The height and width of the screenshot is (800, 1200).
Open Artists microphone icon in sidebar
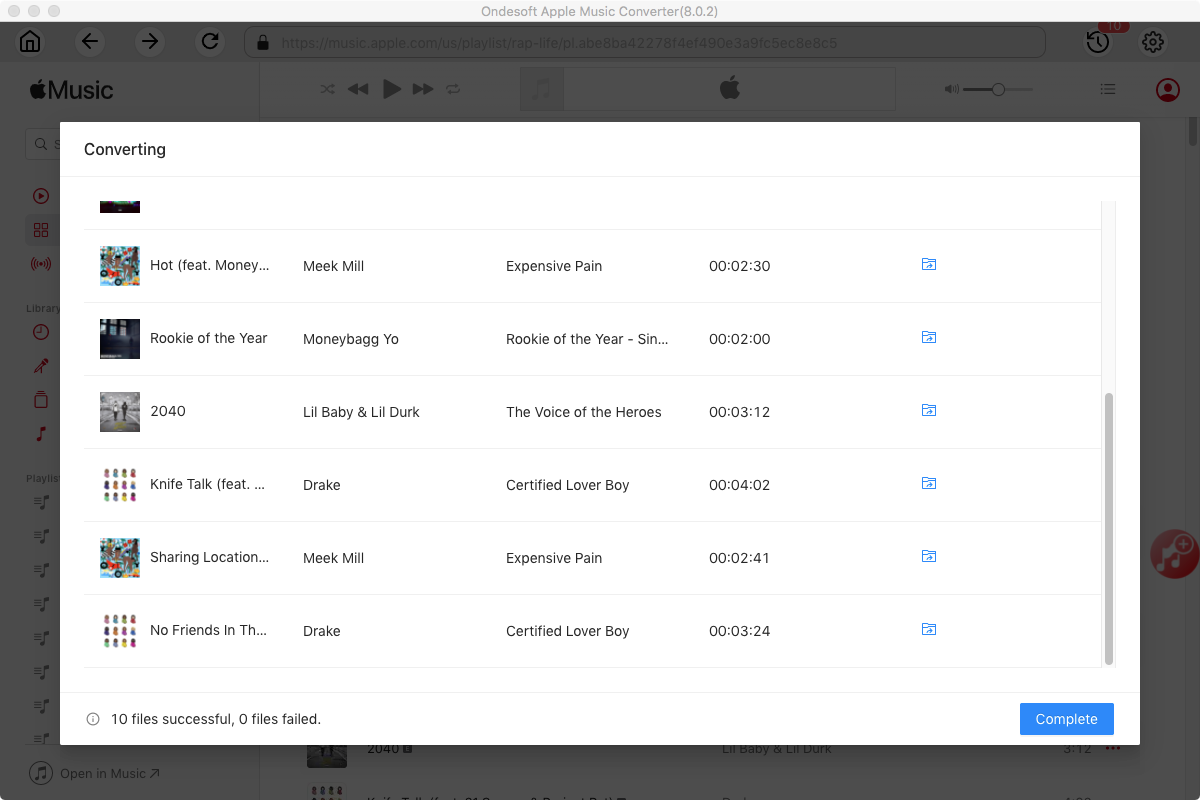click(x=41, y=366)
